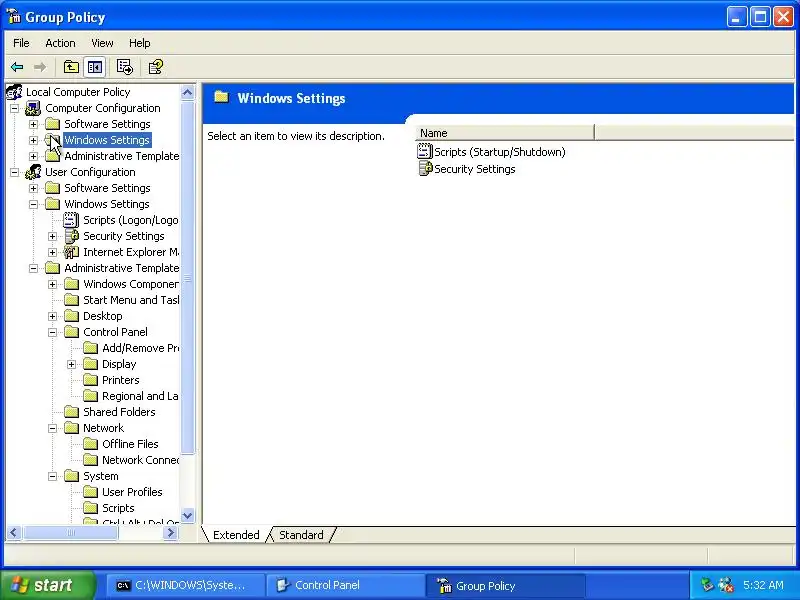Click the Export List toolbar icon
Image resolution: width=800 pixels, height=600 pixels.
coord(124,67)
